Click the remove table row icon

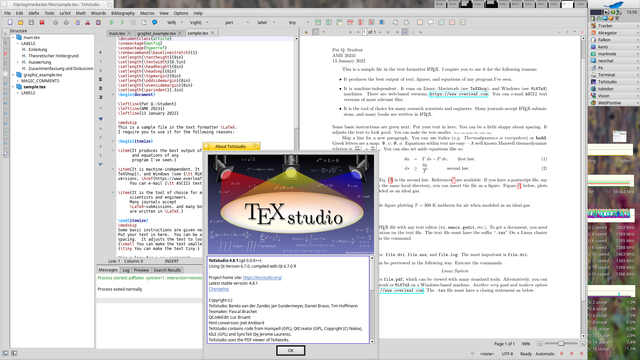point(350,22)
